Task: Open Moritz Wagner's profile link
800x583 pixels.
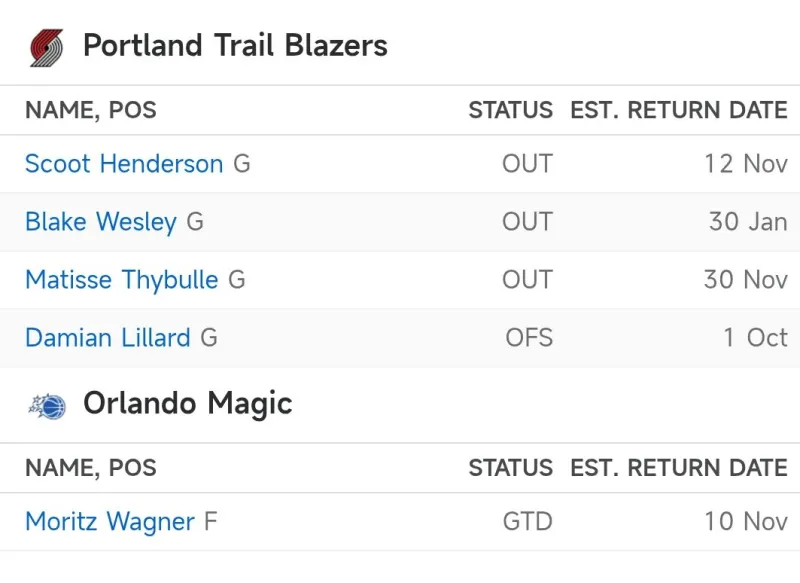Action: pyautogui.click(x=110, y=522)
